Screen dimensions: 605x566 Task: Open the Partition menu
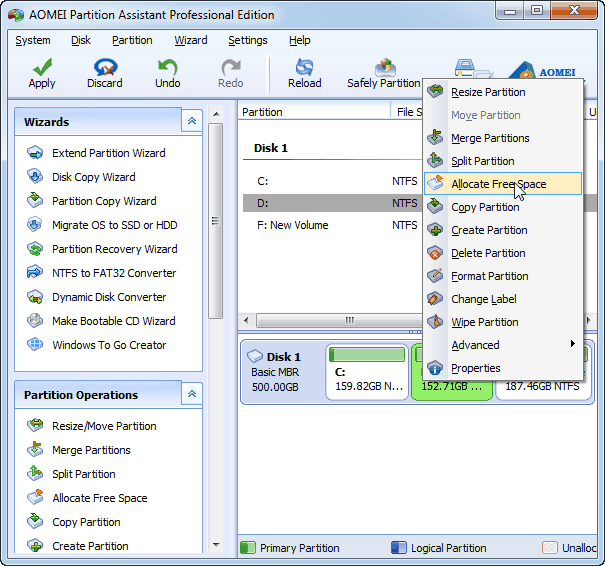tap(132, 40)
